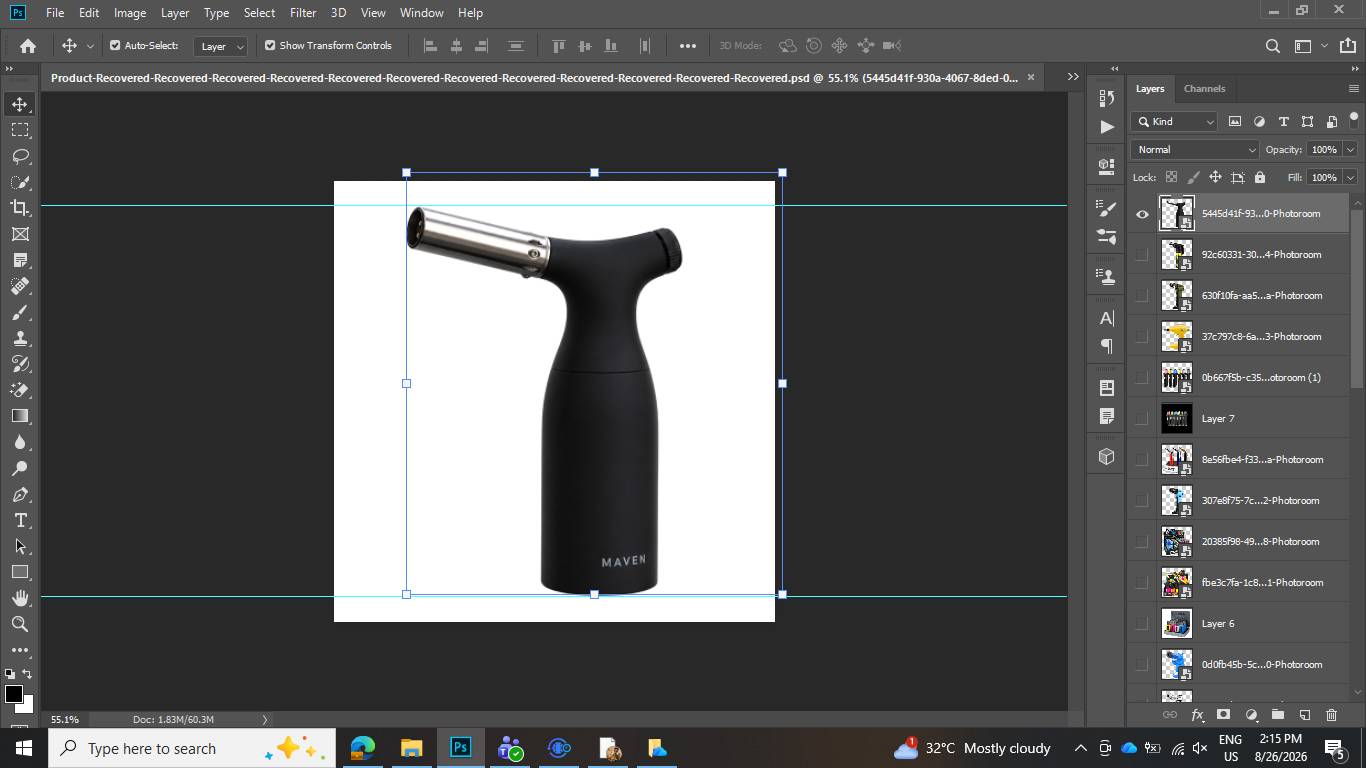Open the Normal blend mode dropdown
Screen dimensions: 1366x768
(1195, 149)
